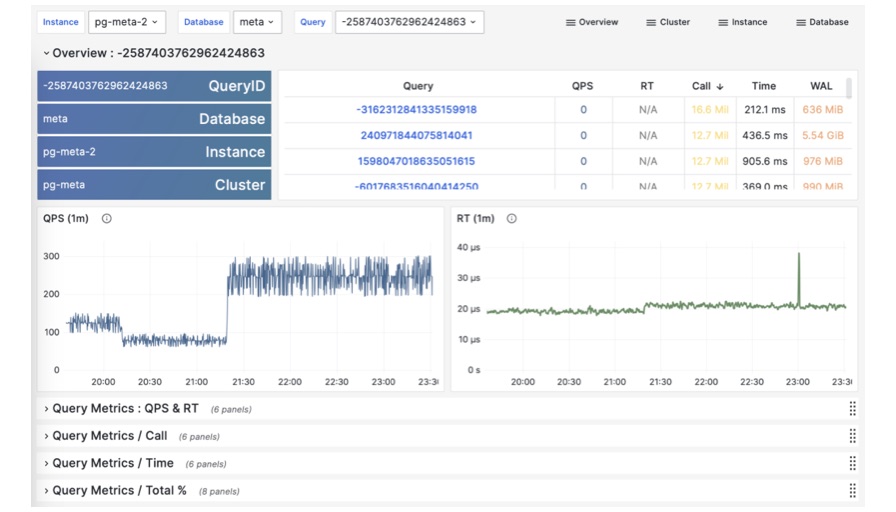
Task: Click the QPS panel info icon
Action: (107, 218)
